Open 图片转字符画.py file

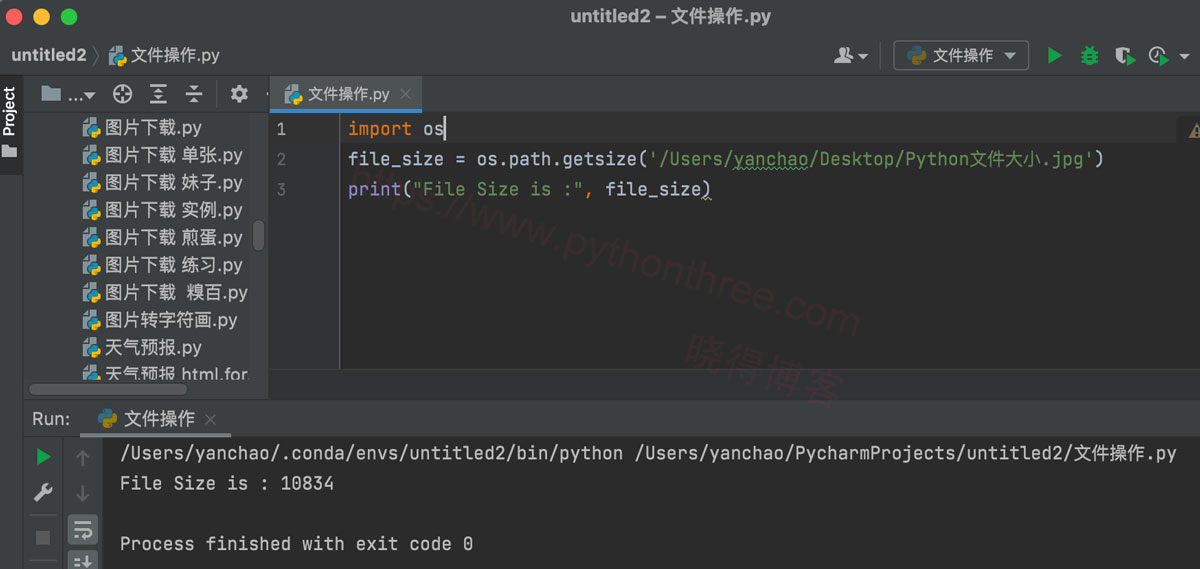pos(160,321)
